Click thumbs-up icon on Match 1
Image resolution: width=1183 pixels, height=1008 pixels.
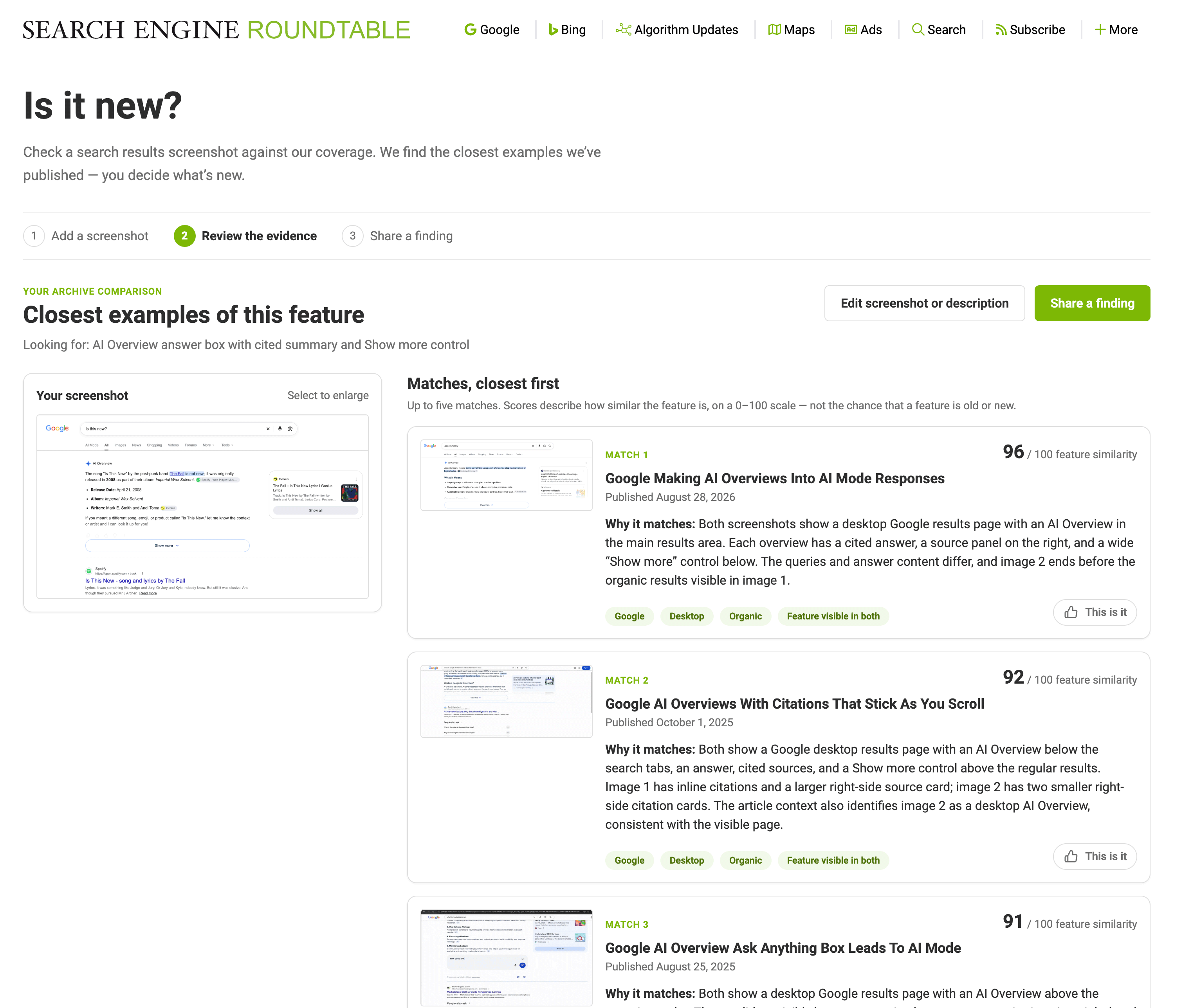pos(1071,612)
